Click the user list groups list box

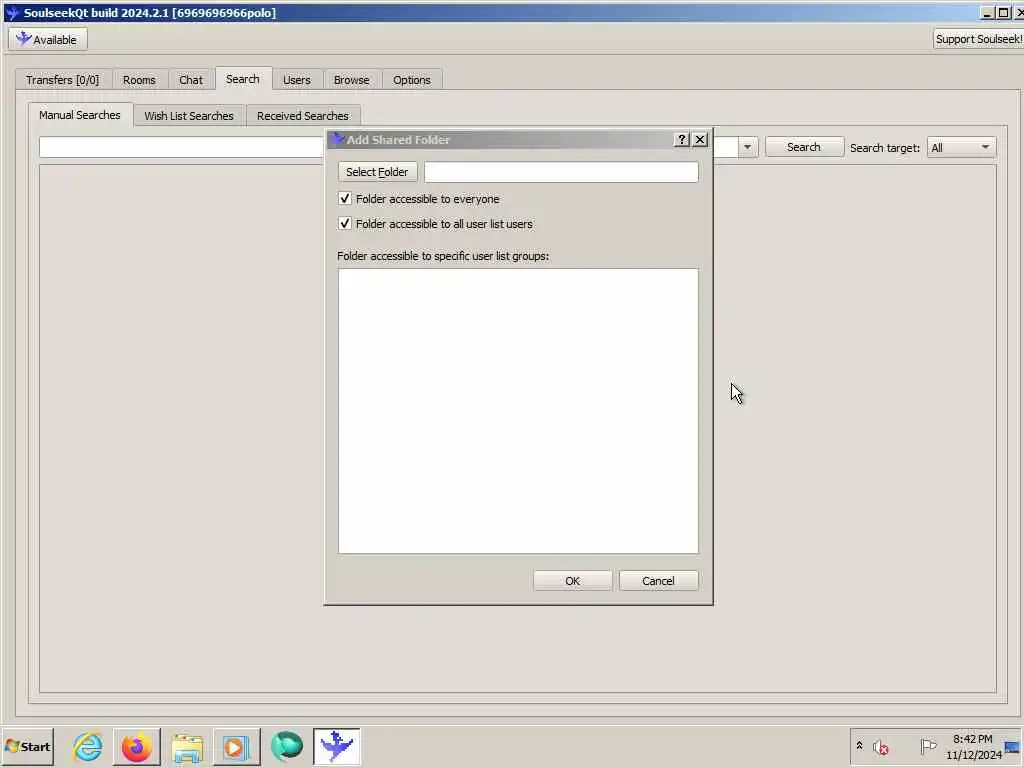[x=518, y=411]
